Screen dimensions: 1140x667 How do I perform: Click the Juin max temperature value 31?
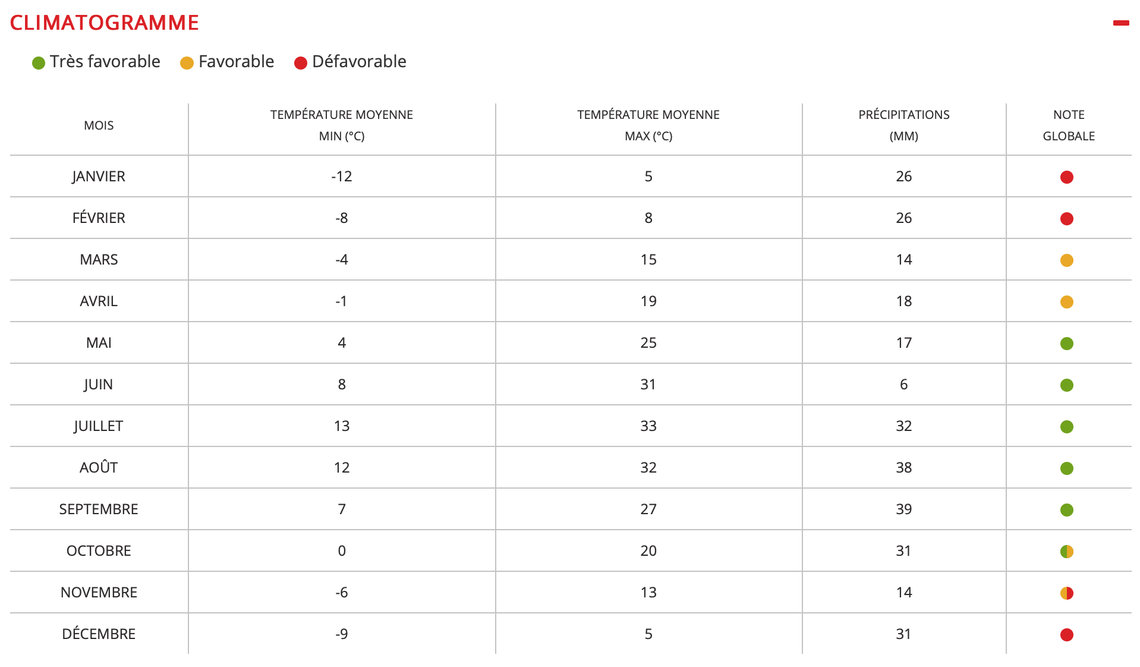coord(648,384)
